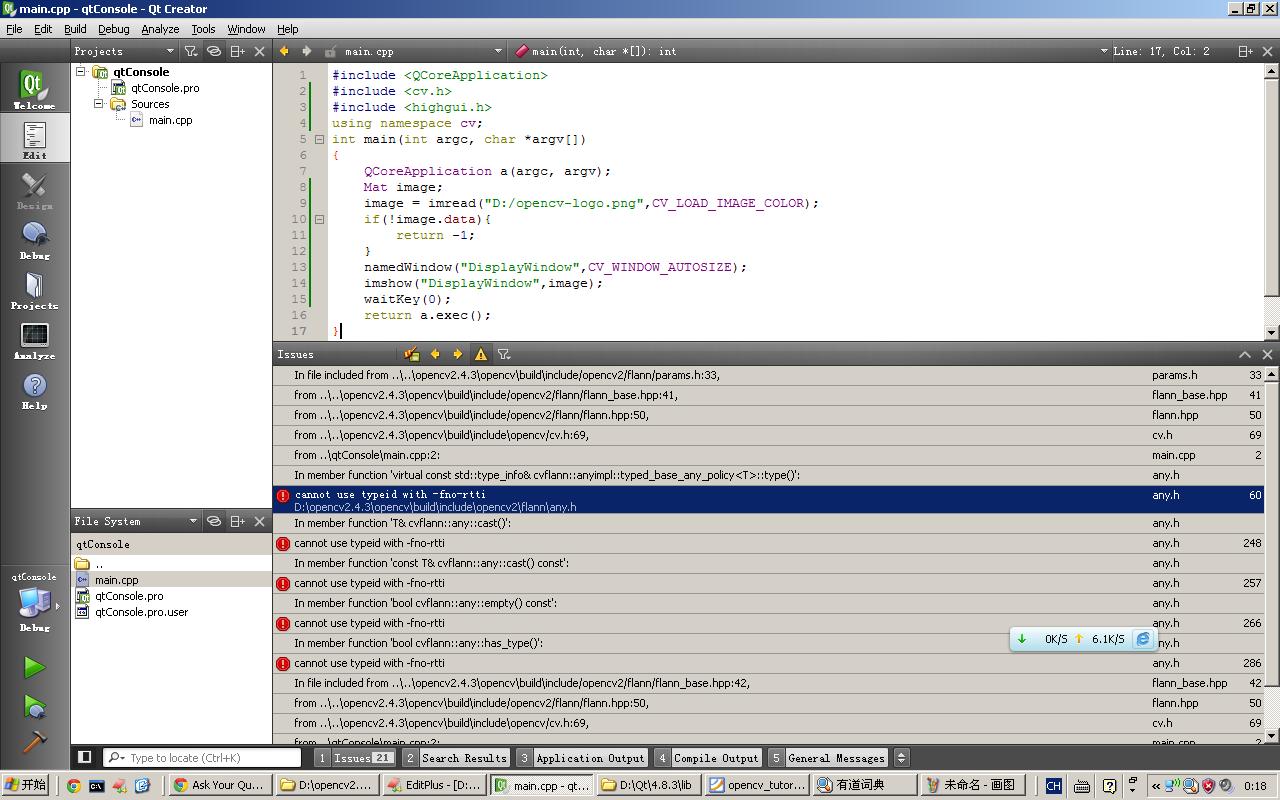Image resolution: width=1280 pixels, height=800 pixels.
Task: Open the Window menu
Action: coord(246,29)
